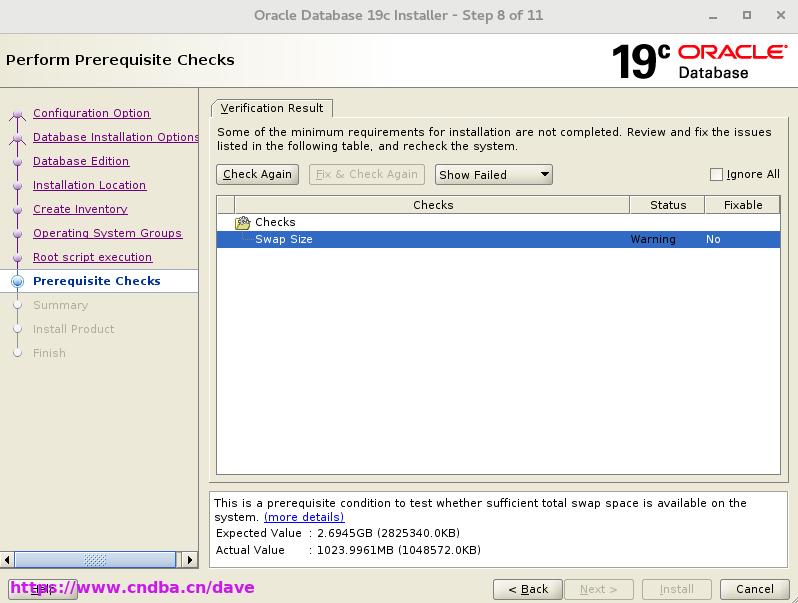The width and height of the screenshot is (798, 603).
Task: Click the Expected Value 2.6945GB text
Action: [388, 533]
